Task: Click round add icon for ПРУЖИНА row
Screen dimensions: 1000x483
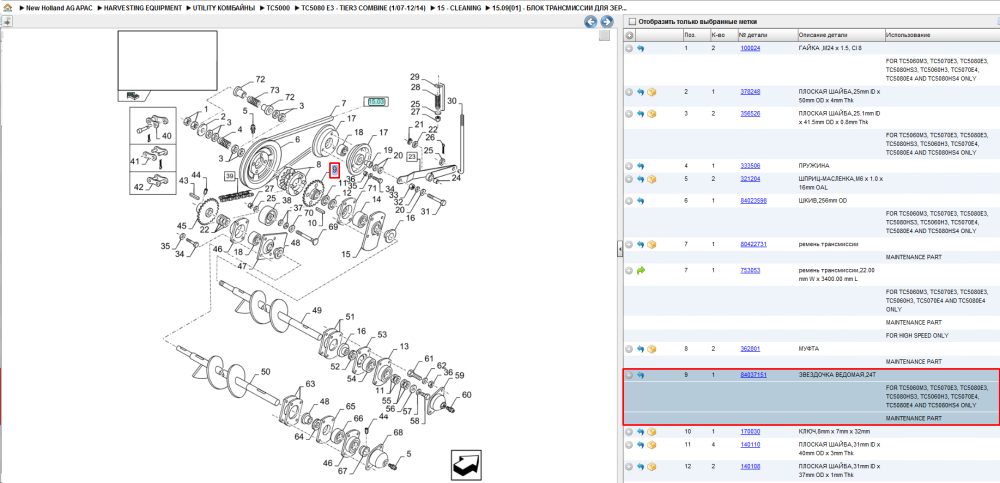Action: tap(629, 166)
